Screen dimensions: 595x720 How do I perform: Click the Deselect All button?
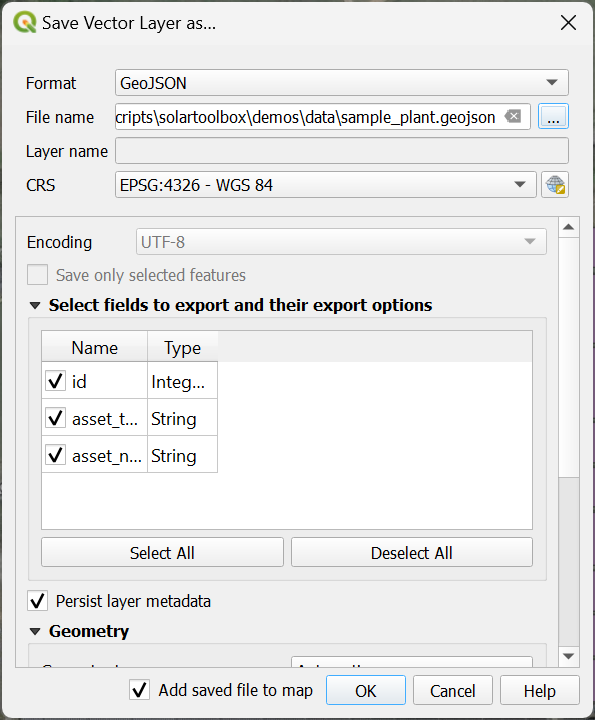point(412,552)
